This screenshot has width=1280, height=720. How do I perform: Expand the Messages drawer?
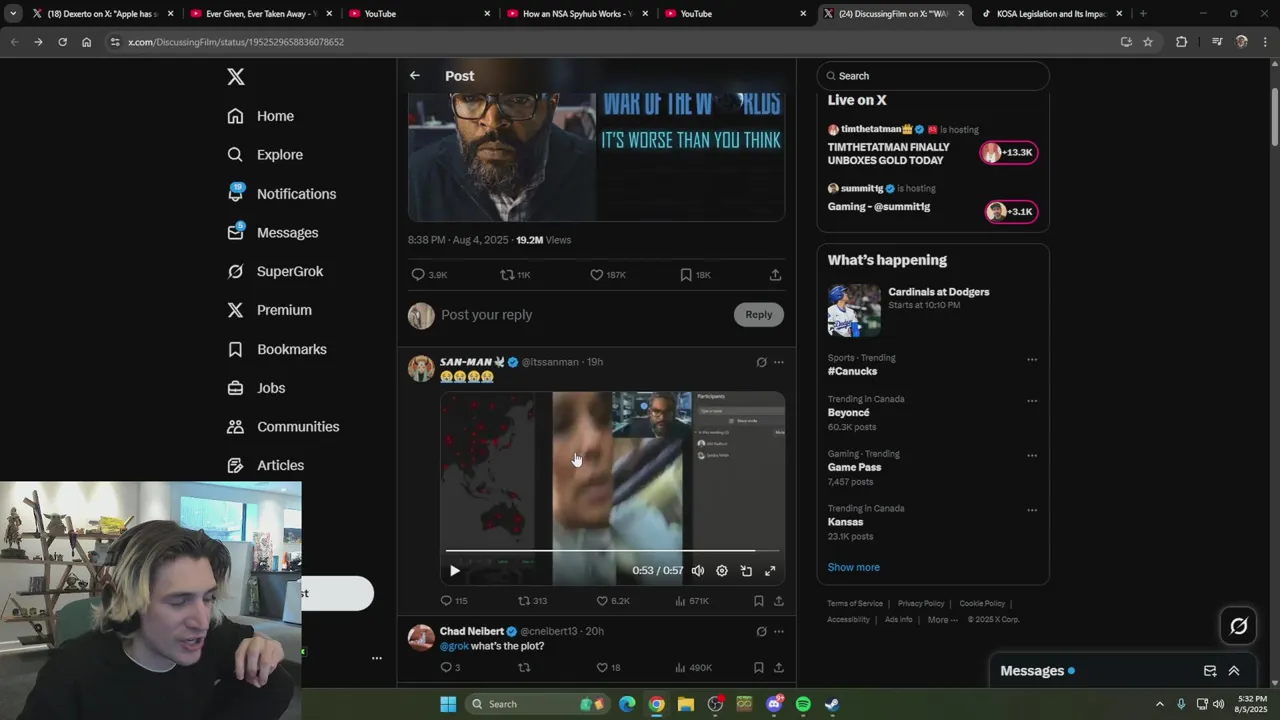[x=1234, y=671]
